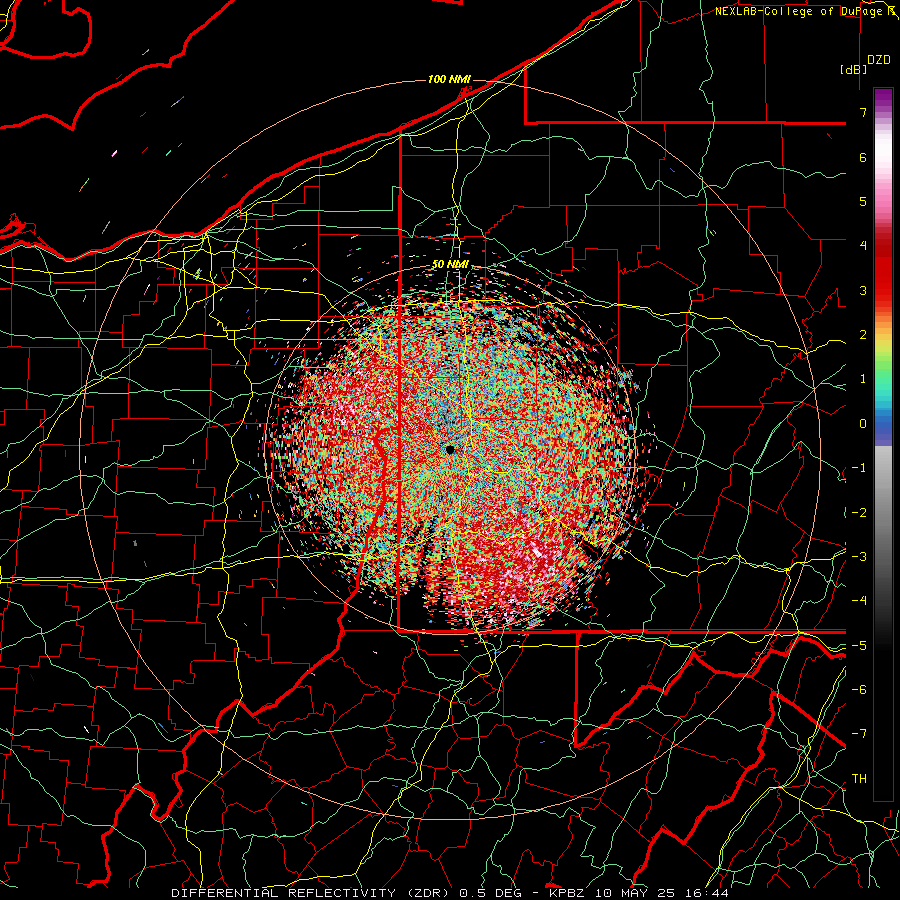The image size is (900, 900).
Task: Click the 1 value on the color scale
Action: [863, 379]
